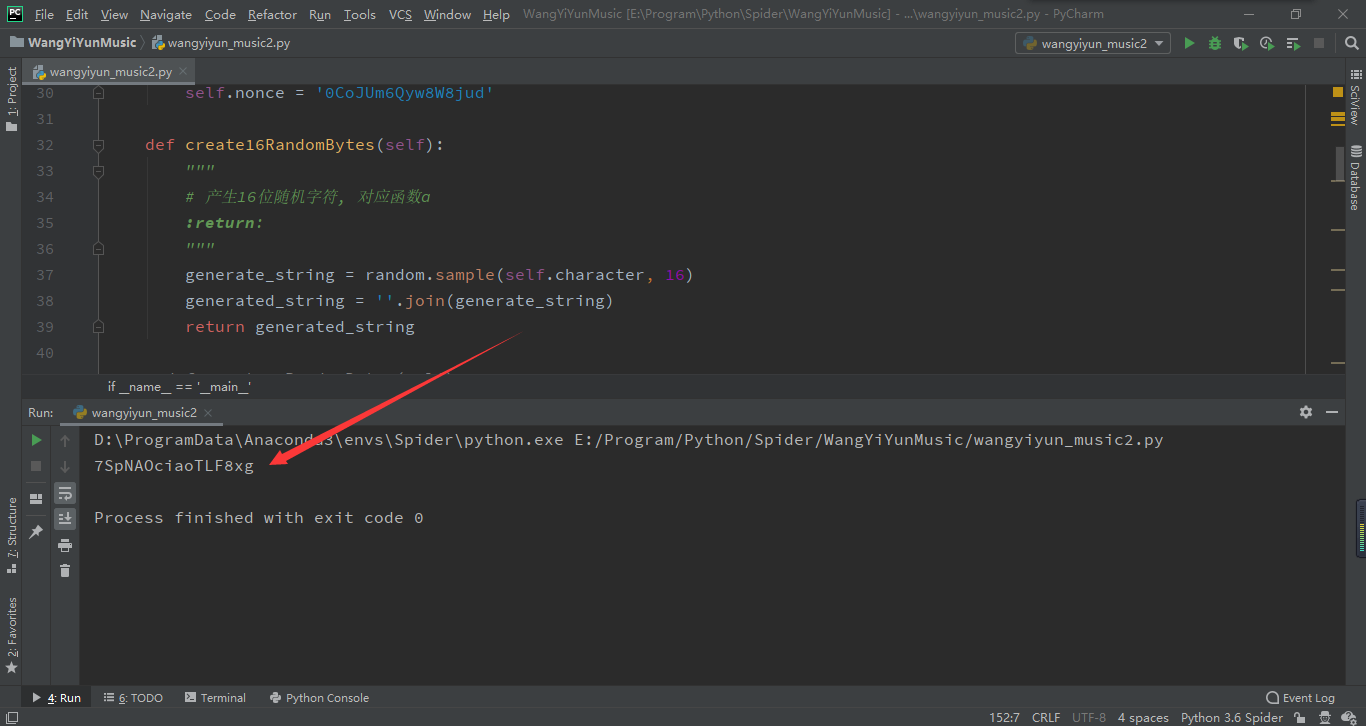Open the Edit menu

click(77, 14)
